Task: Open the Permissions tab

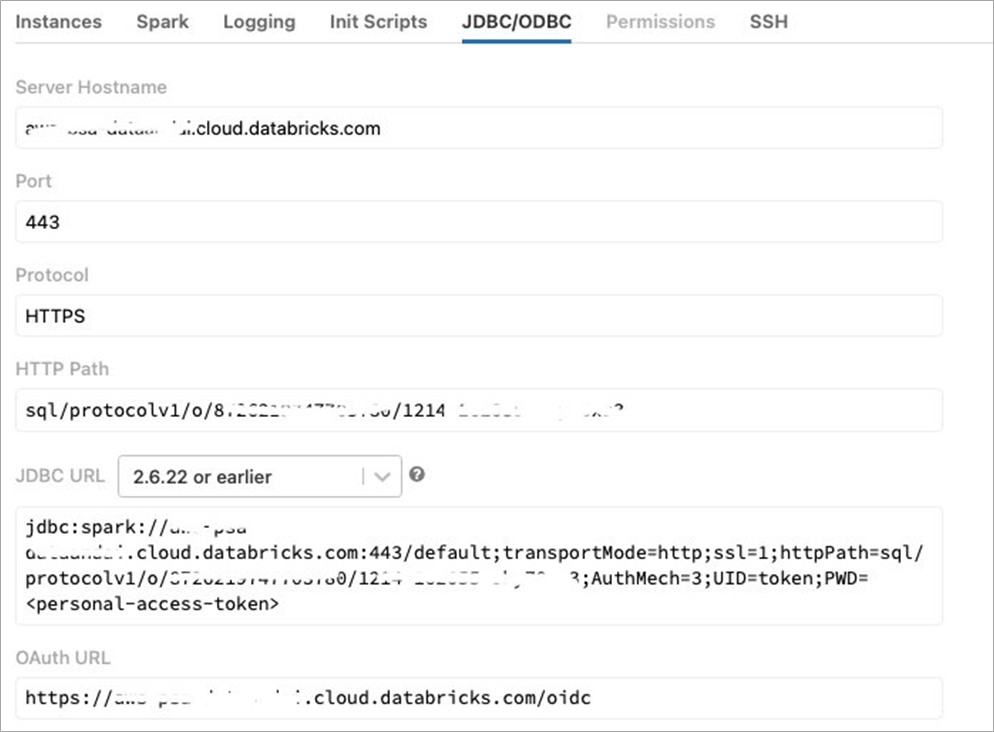Action: pyautogui.click(x=661, y=22)
